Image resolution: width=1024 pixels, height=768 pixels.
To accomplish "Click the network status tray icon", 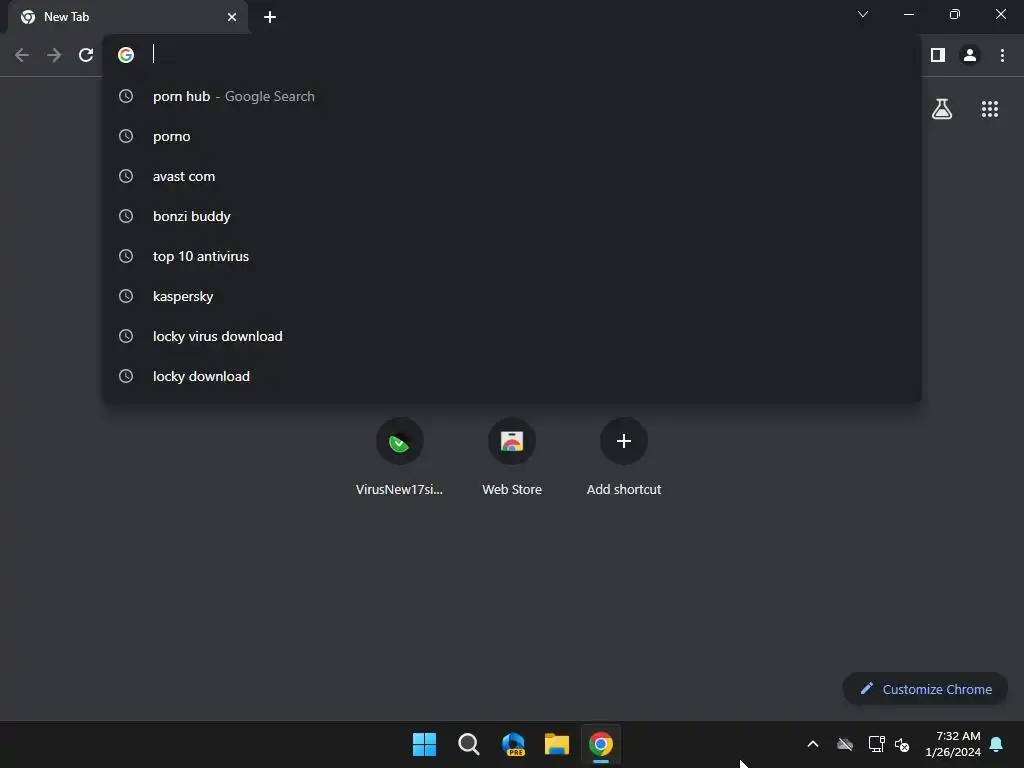I will coord(876,744).
